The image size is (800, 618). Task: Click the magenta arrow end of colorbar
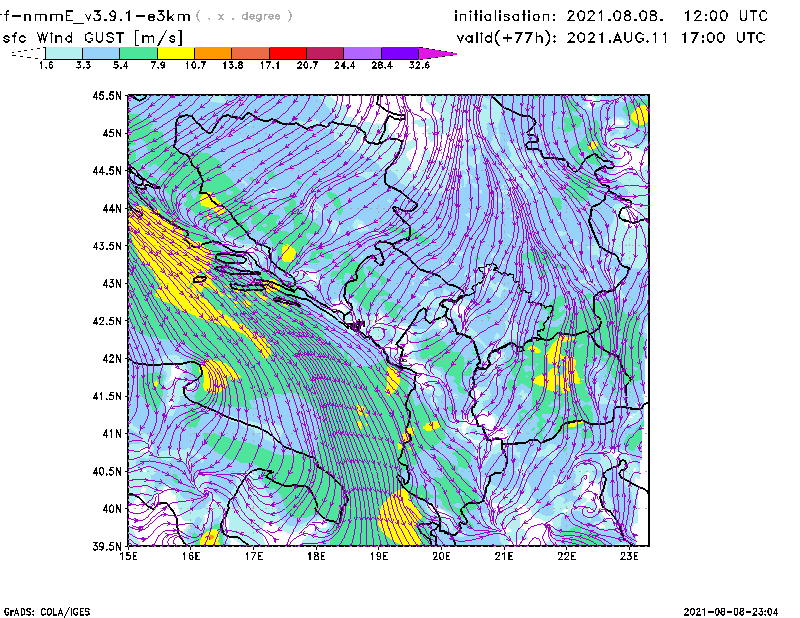coord(437,53)
